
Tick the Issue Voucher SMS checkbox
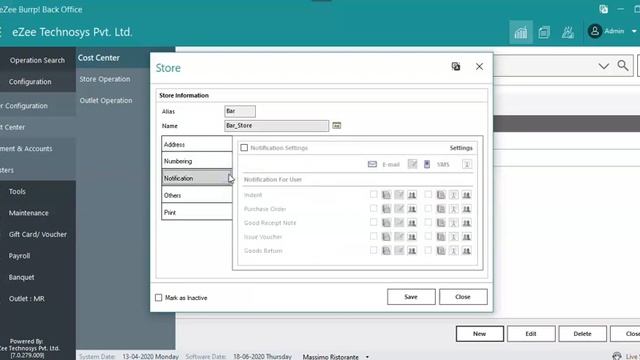click(428, 236)
